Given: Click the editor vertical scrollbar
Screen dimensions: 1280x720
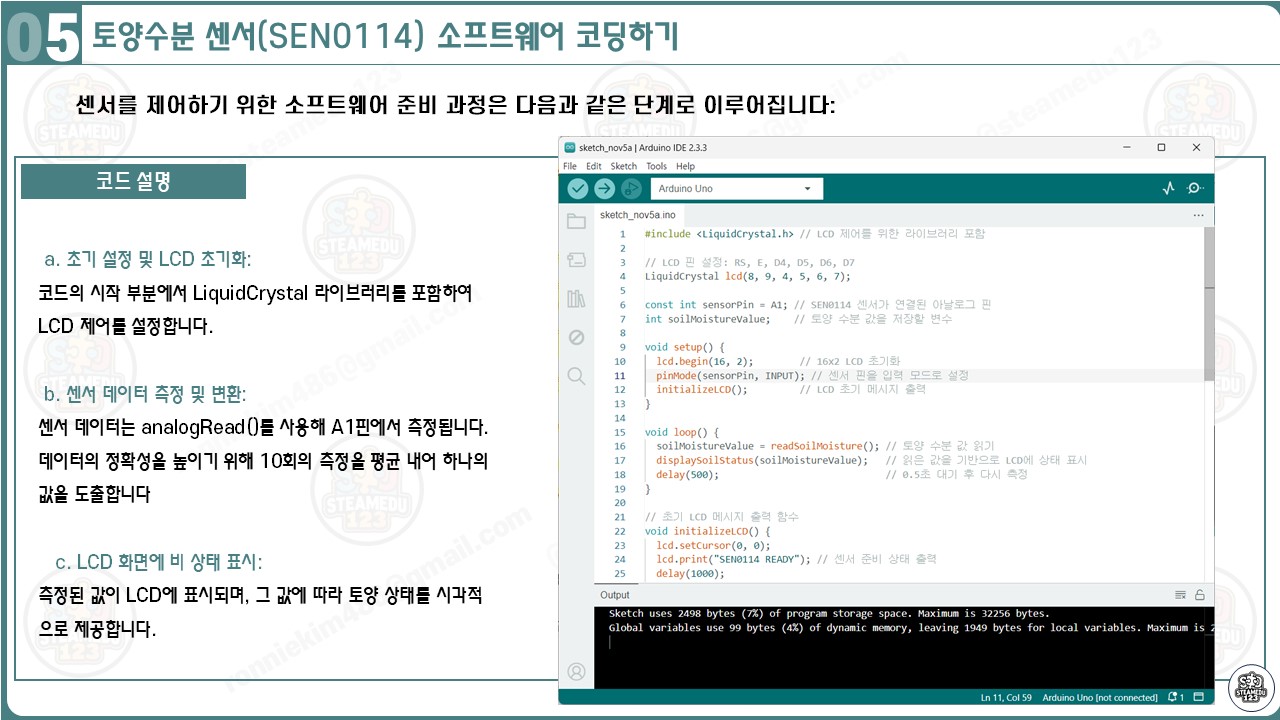Looking at the screenshot, I should point(1209,304).
